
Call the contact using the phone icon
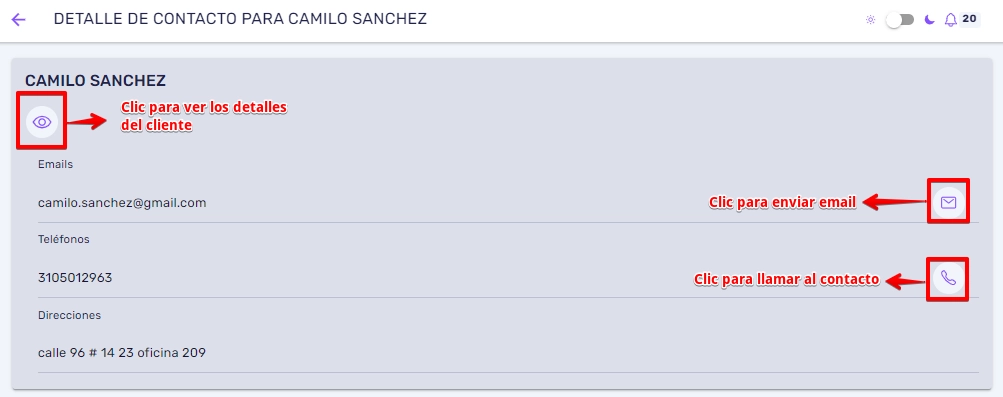click(x=948, y=278)
